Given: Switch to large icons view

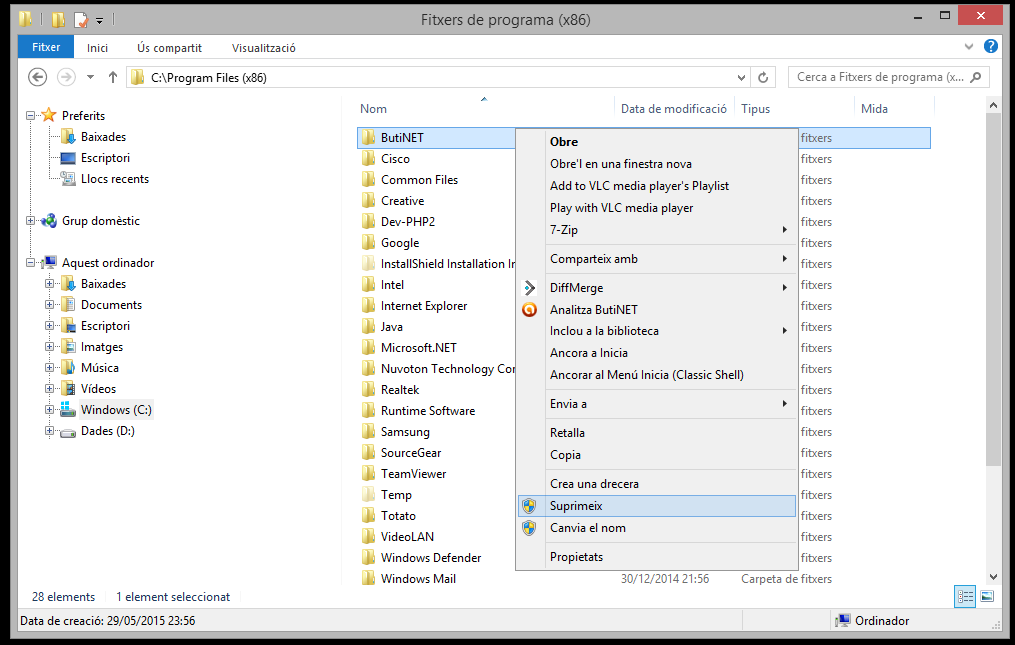Looking at the screenshot, I should 987,596.
